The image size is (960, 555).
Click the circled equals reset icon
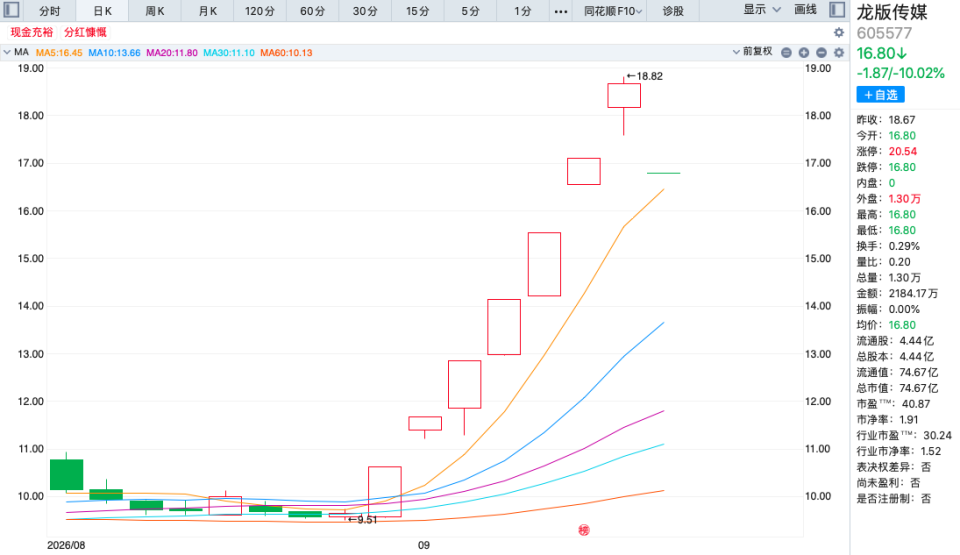pos(787,53)
